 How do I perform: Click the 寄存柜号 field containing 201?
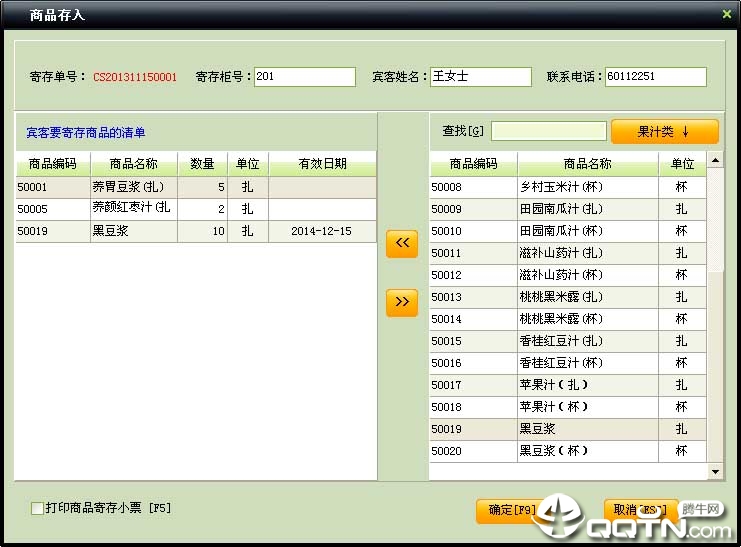point(304,77)
